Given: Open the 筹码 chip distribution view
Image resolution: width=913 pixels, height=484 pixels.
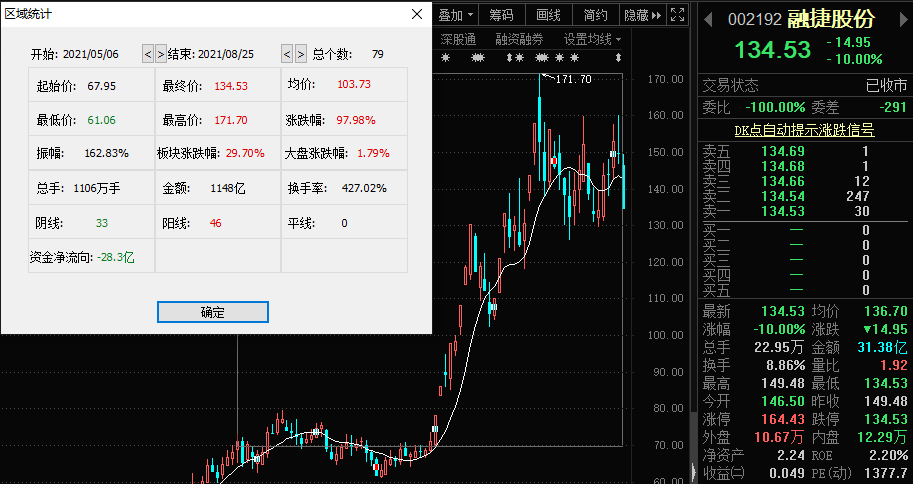Looking at the screenshot, I should 501,15.
